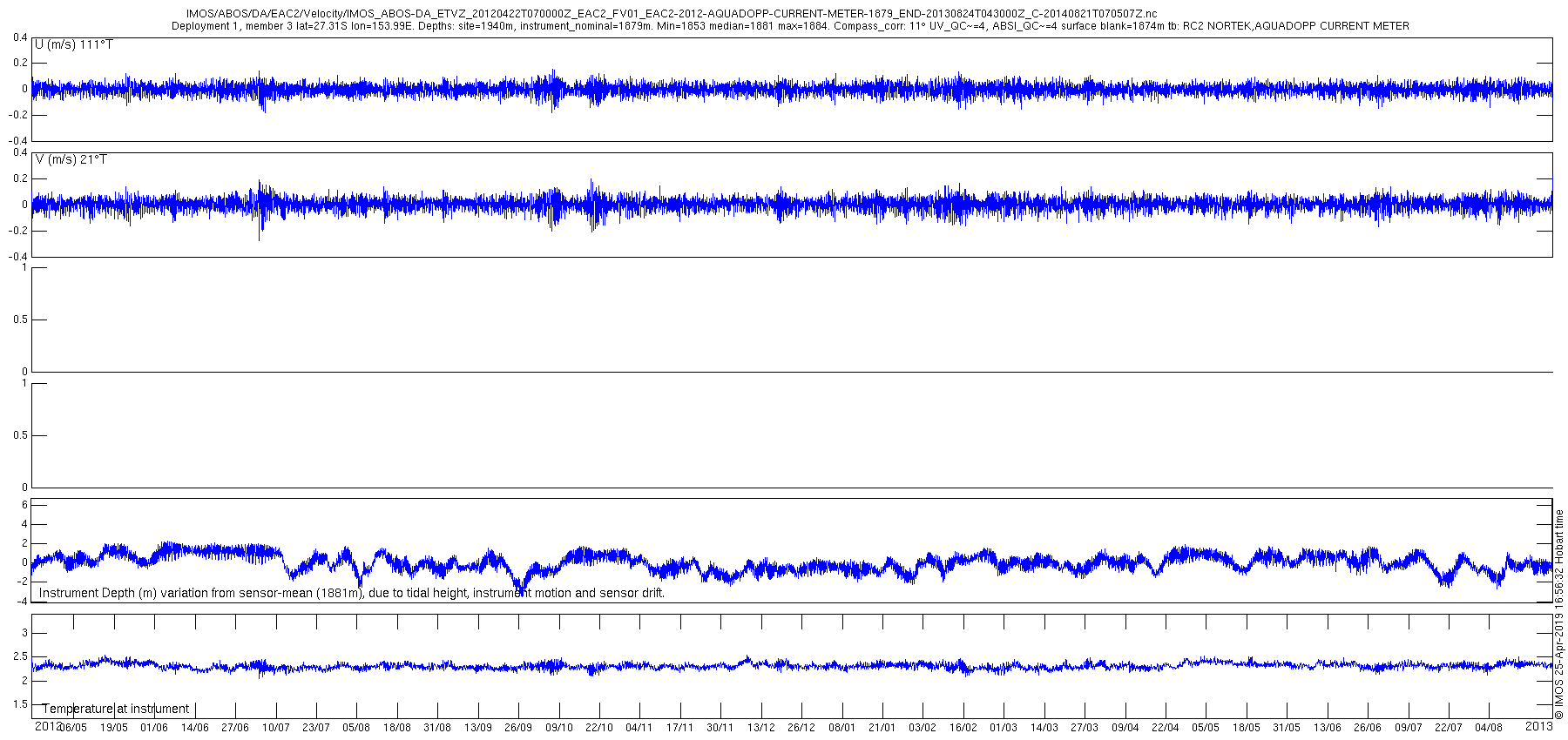1568x740 pixels.
Task: Click the '30/11' date tick label
Action: (720, 728)
